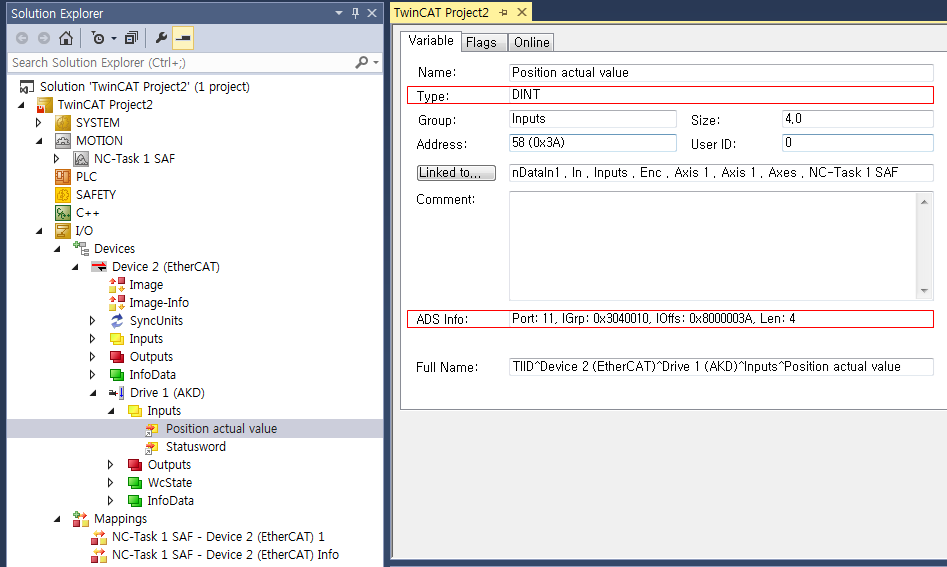Switch to the Online tab
947x567 pixels.
tap(531, 42)
